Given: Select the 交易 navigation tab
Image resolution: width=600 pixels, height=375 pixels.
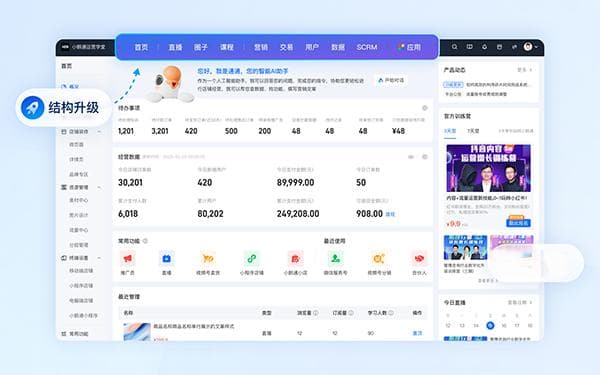Looking at the screenshot, I should point(286,47).
